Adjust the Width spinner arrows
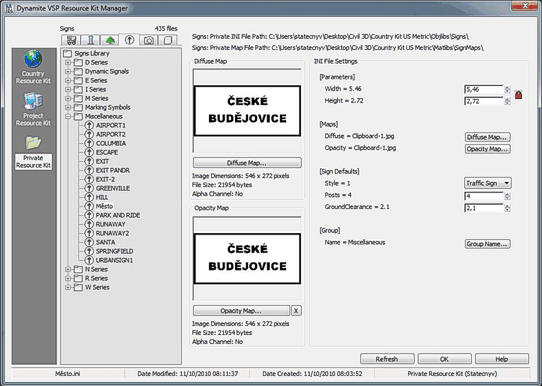542x386 pixels. [507, 90]
